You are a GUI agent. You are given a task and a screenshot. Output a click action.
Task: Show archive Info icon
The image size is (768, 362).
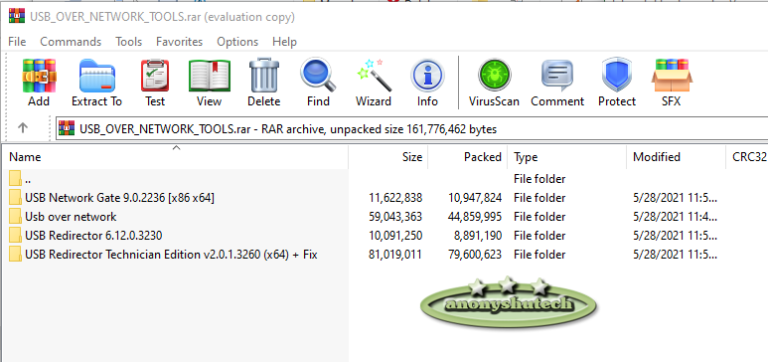pyautogui.click(x=428, y=76)
